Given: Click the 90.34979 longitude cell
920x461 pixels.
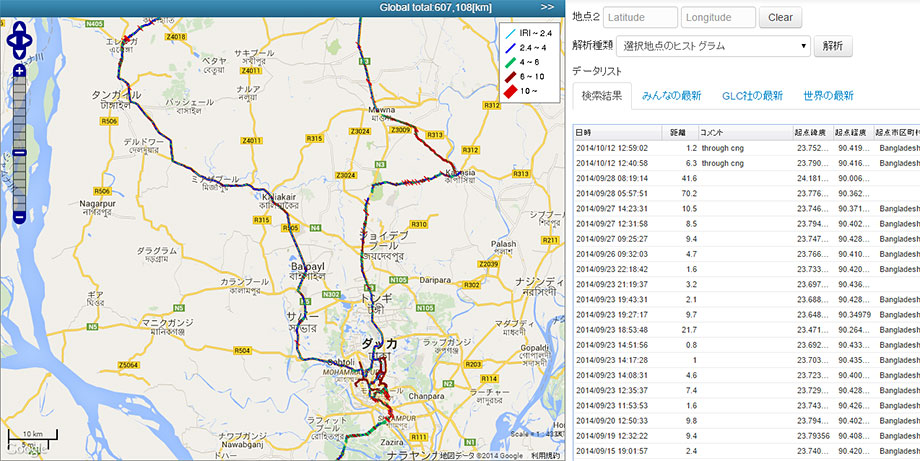Looking at the screenshot, I should 853,315.
